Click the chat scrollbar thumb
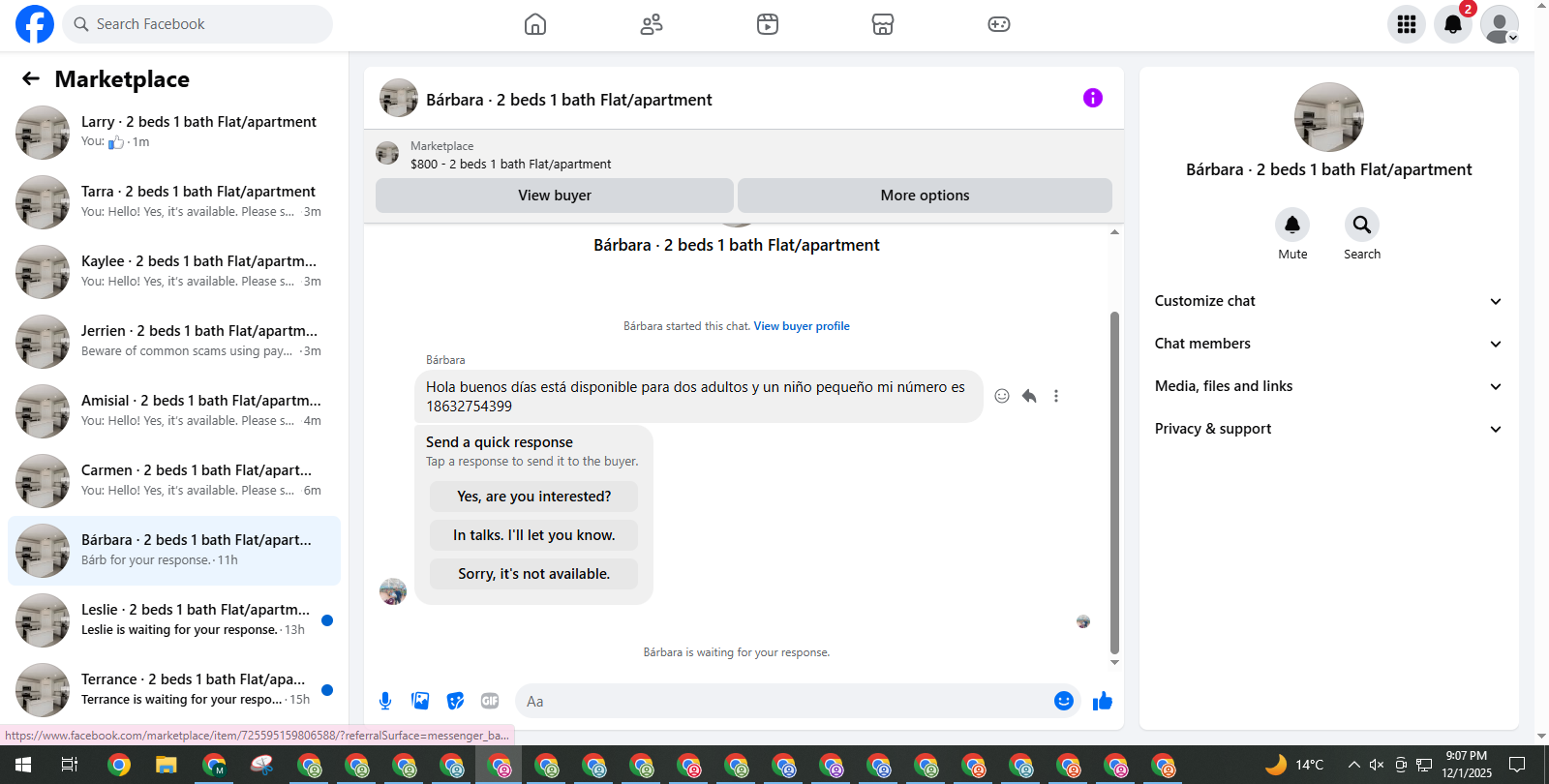 click(1114, 483)
